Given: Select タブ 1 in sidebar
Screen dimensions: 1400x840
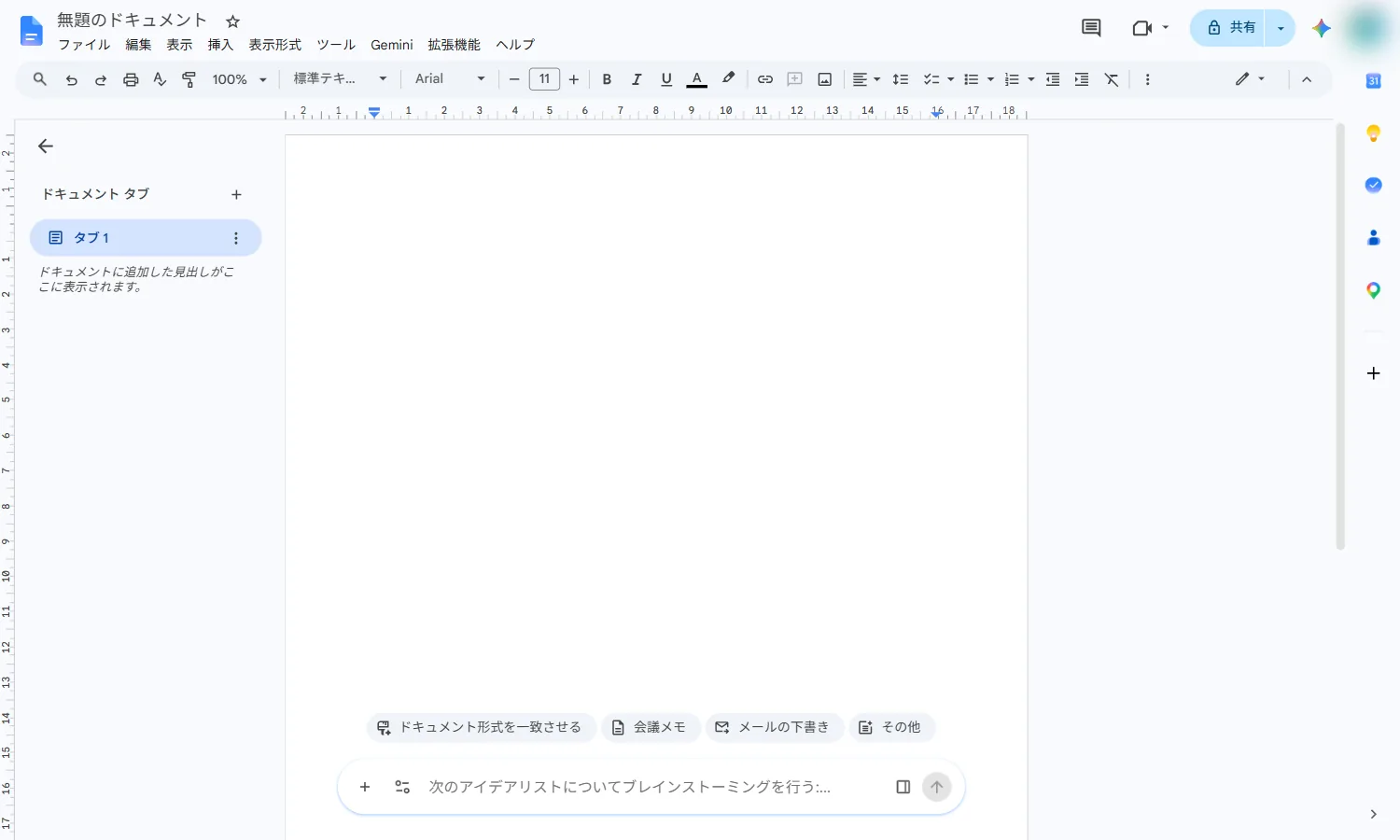Looking at the screenshot, I should (x=146, y=238).
